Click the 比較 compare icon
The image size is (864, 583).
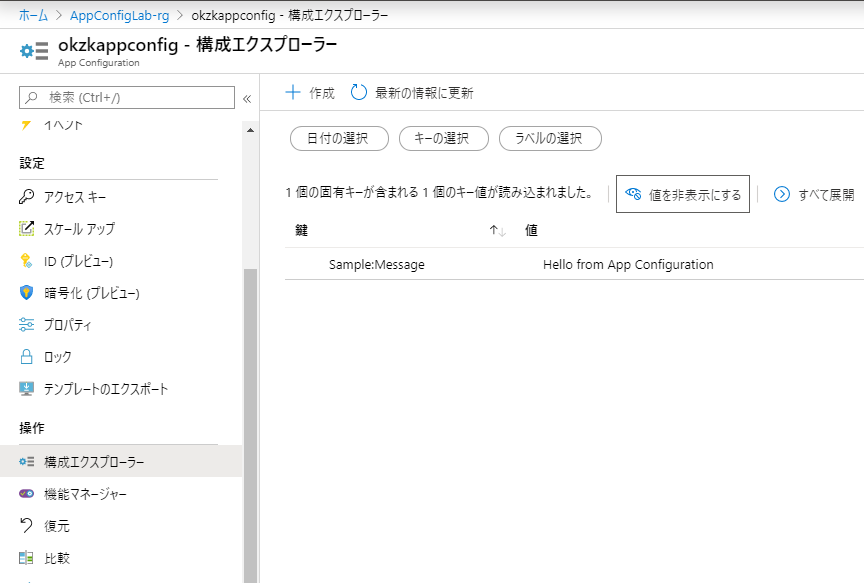pyautogui.click(x=26, y=558)
